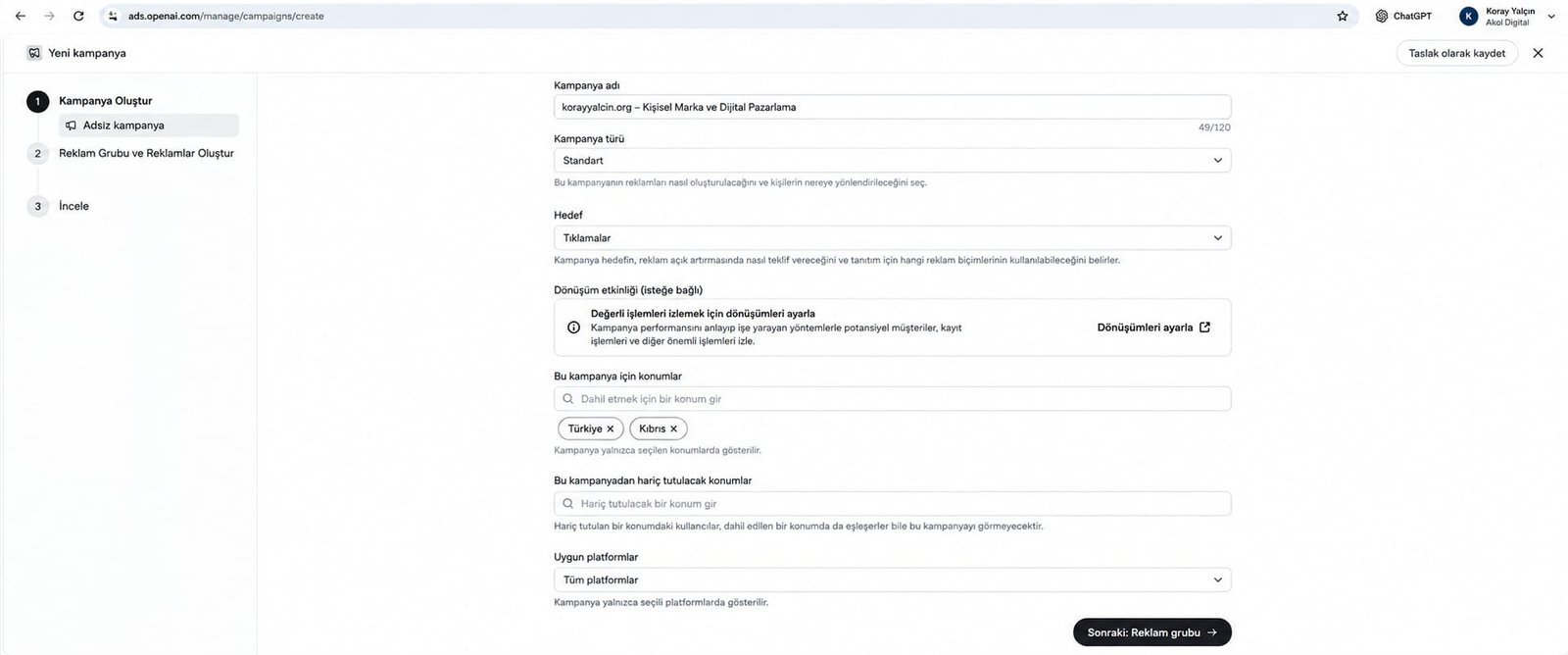The height and width of the screenshot is (655, 1568).
Task: Open the Hedef Tıklamalar dropdown
Action: point(892,237)
